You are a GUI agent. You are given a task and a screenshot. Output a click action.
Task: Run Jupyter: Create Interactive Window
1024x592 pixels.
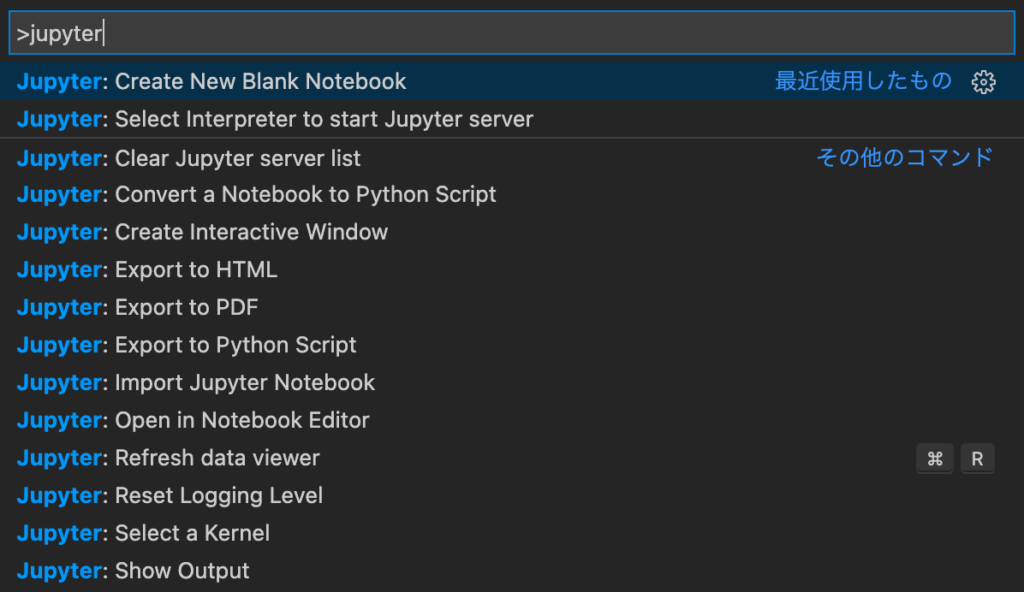(x=512, y=232)
